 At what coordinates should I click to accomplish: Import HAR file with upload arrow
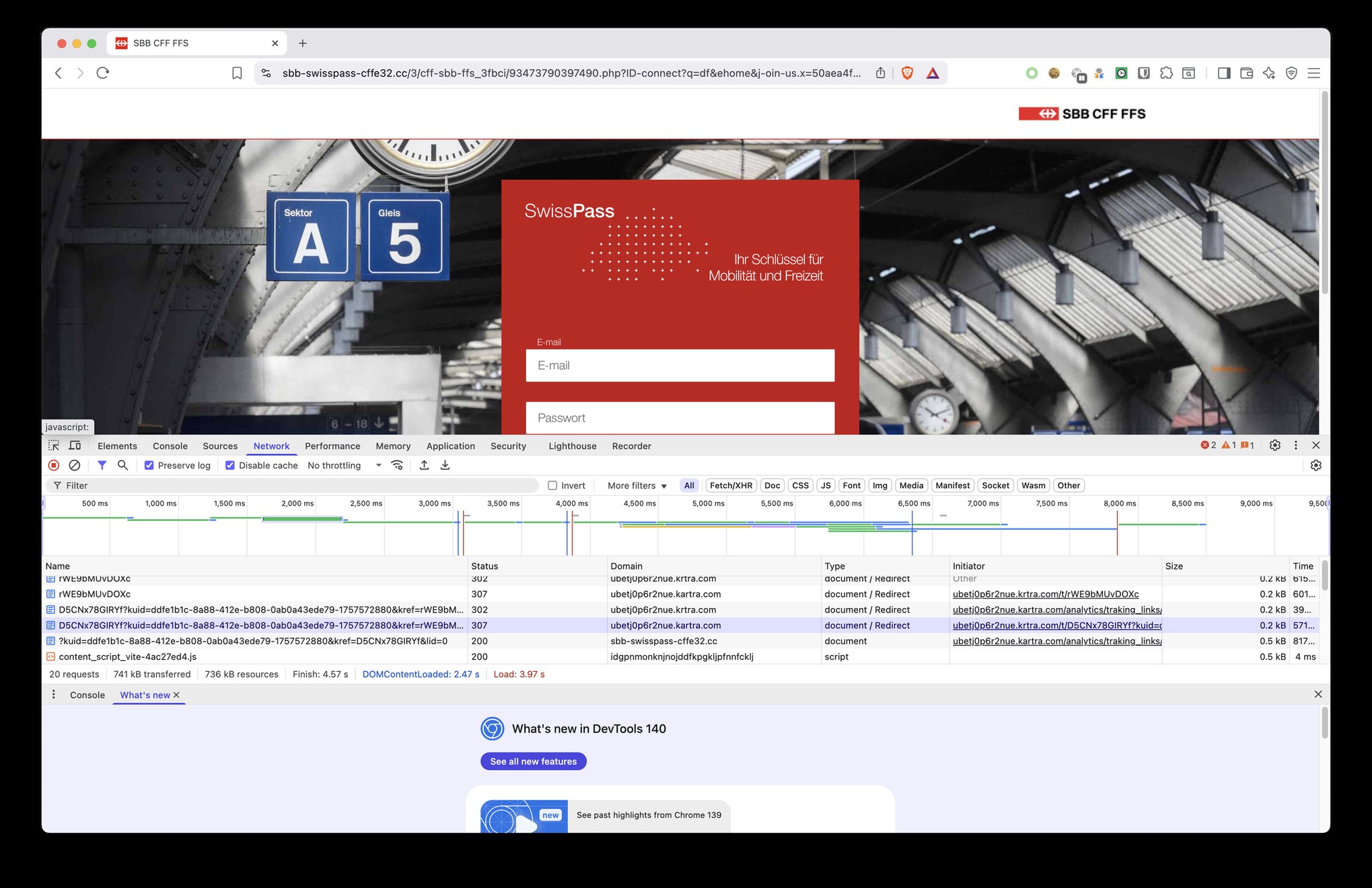424,465
